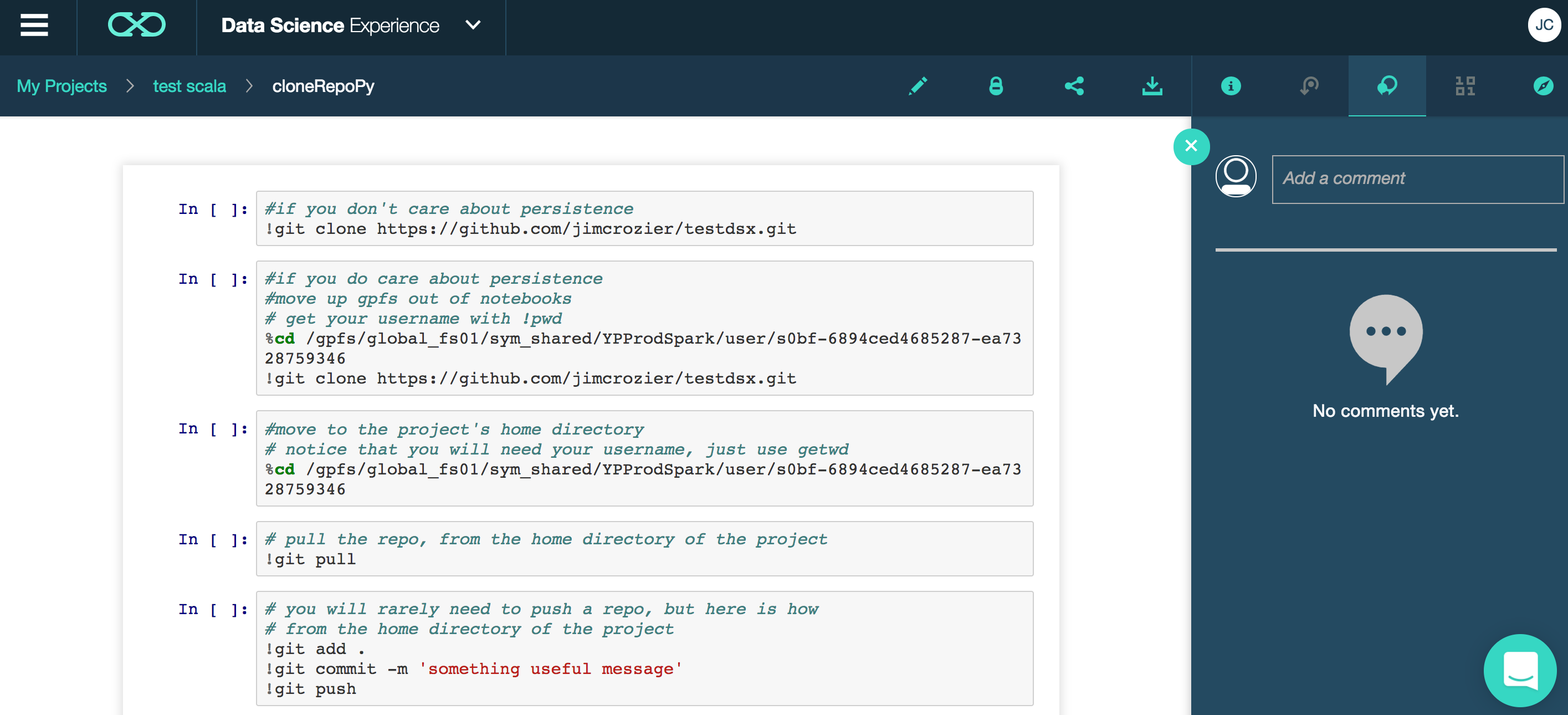Select the git pull code cell
Viewport: 1568px width, 715px height.
point(644,549)
